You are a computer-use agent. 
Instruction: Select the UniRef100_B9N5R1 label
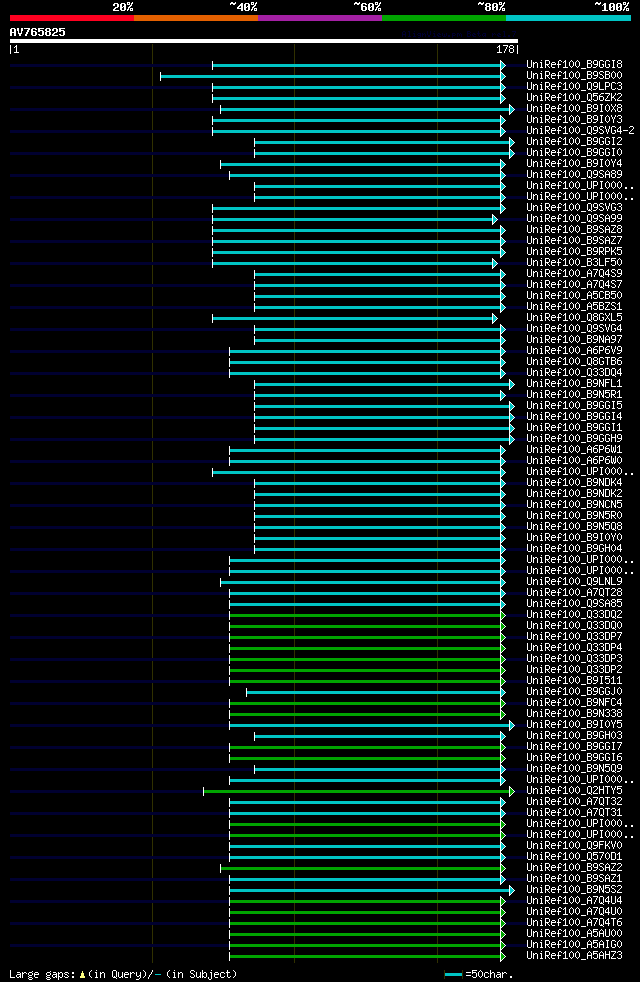coord(574,395)
